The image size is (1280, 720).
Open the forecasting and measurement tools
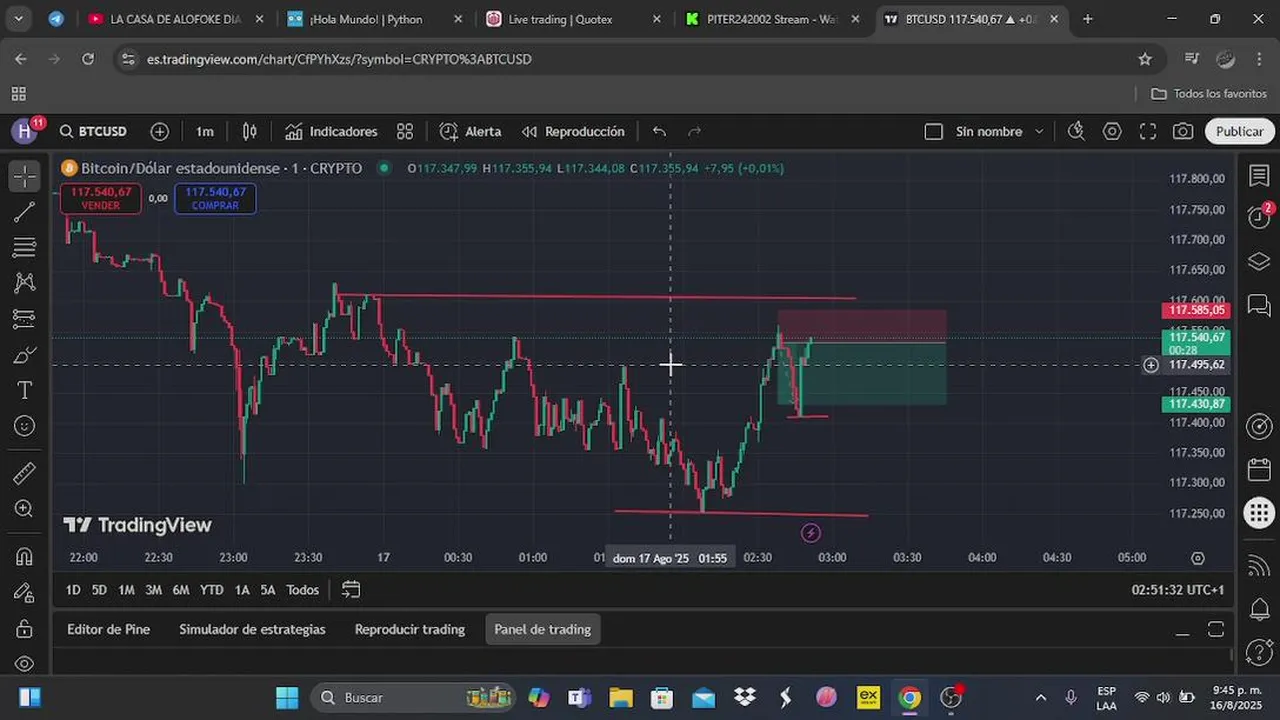(x=25, y=319)
